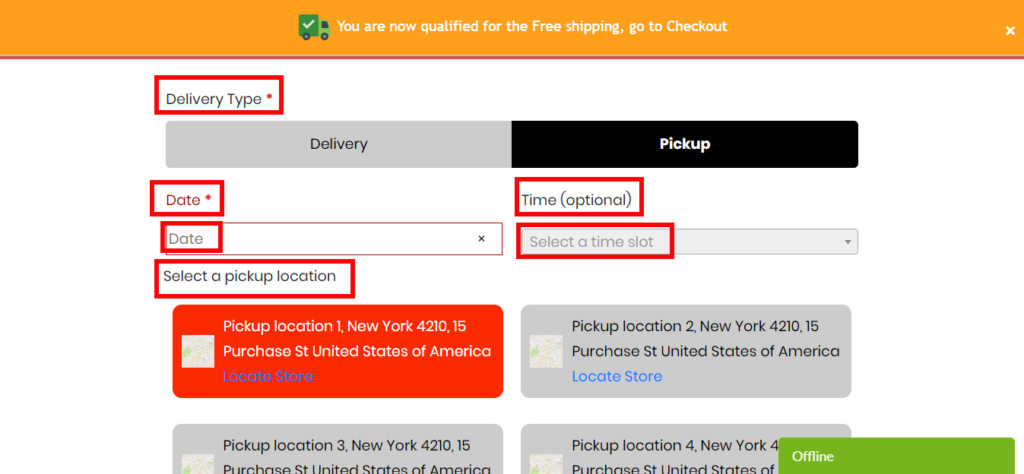Clear the Date field with the x icon

[x=481, y=239]
